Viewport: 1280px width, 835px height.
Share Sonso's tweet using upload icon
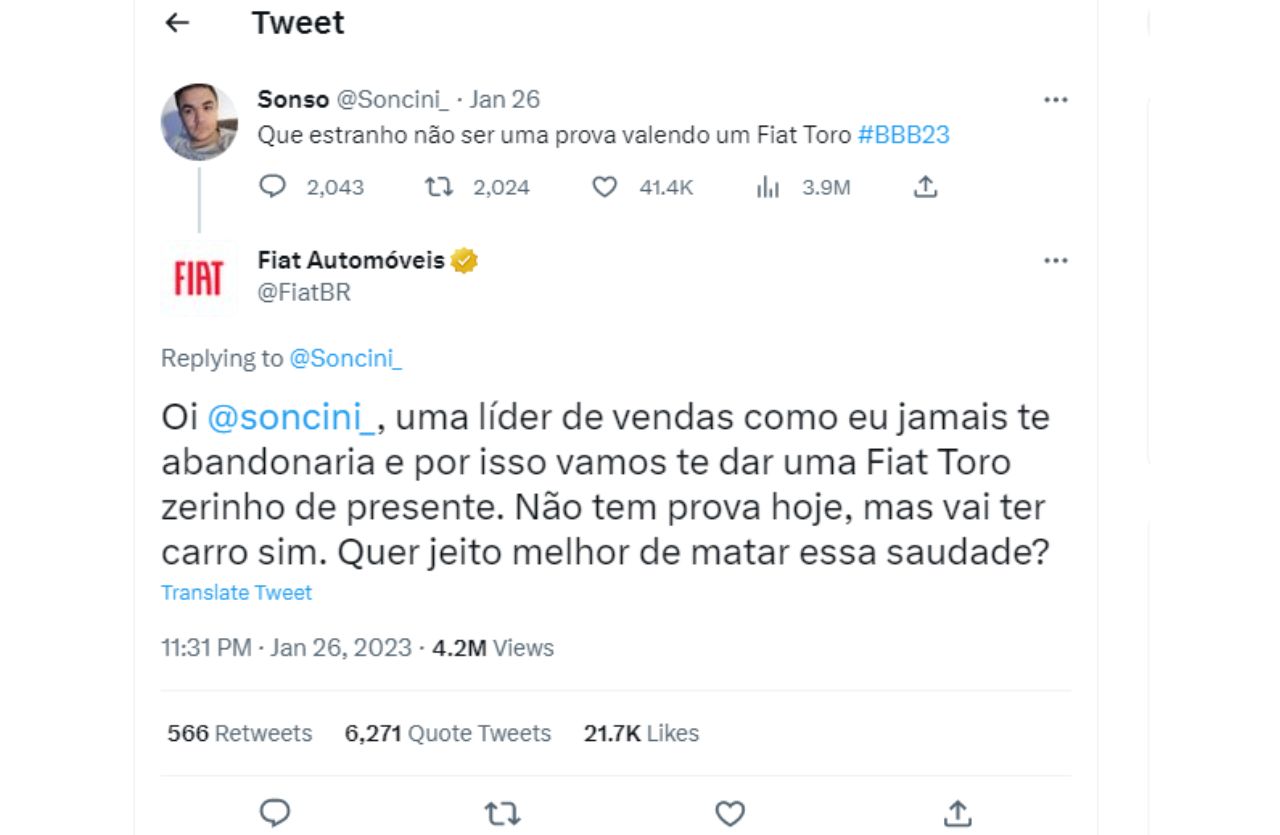click(926, 187)
